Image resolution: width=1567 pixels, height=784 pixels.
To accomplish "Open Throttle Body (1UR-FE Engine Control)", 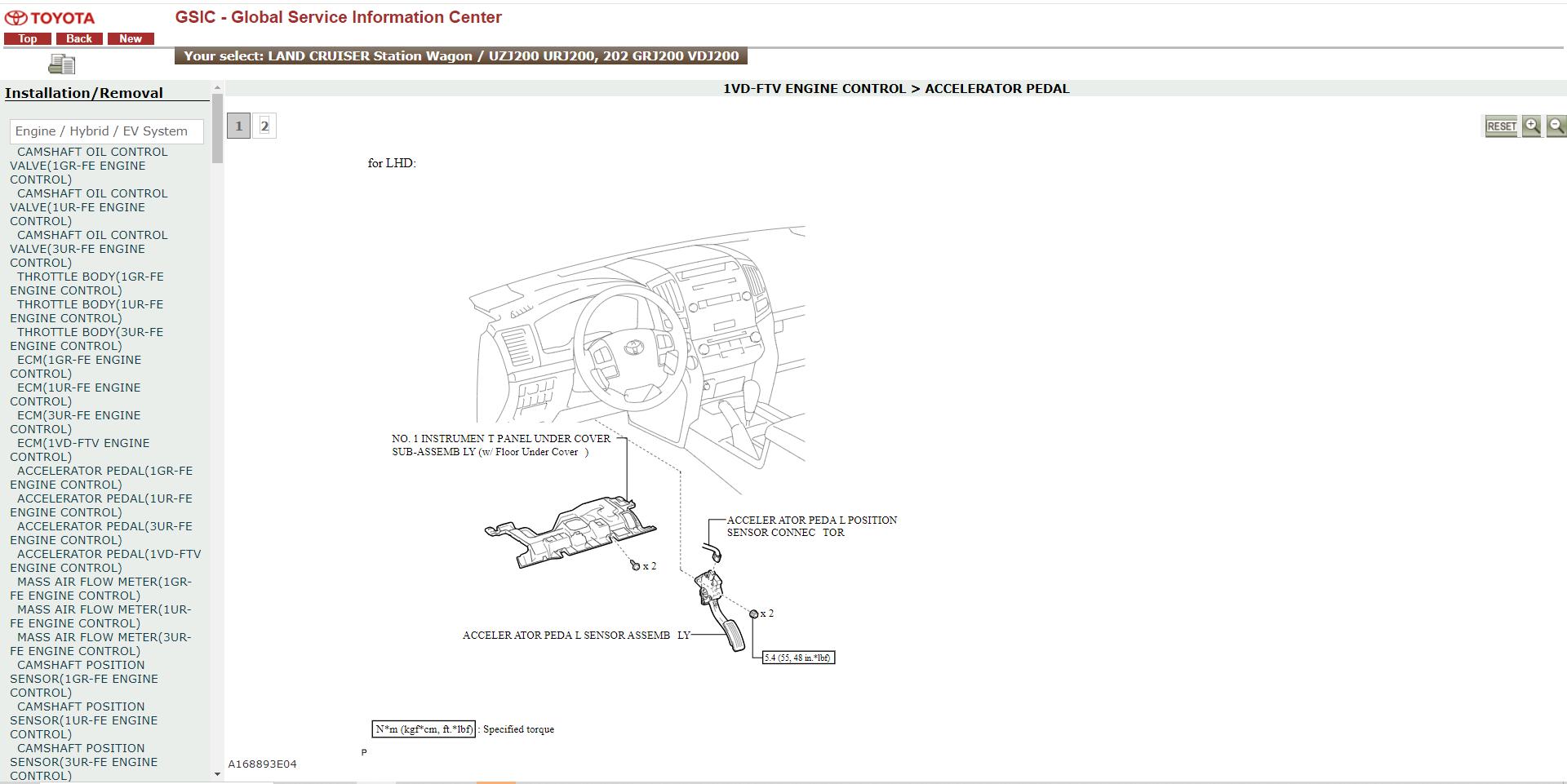I will coord(87,311).
